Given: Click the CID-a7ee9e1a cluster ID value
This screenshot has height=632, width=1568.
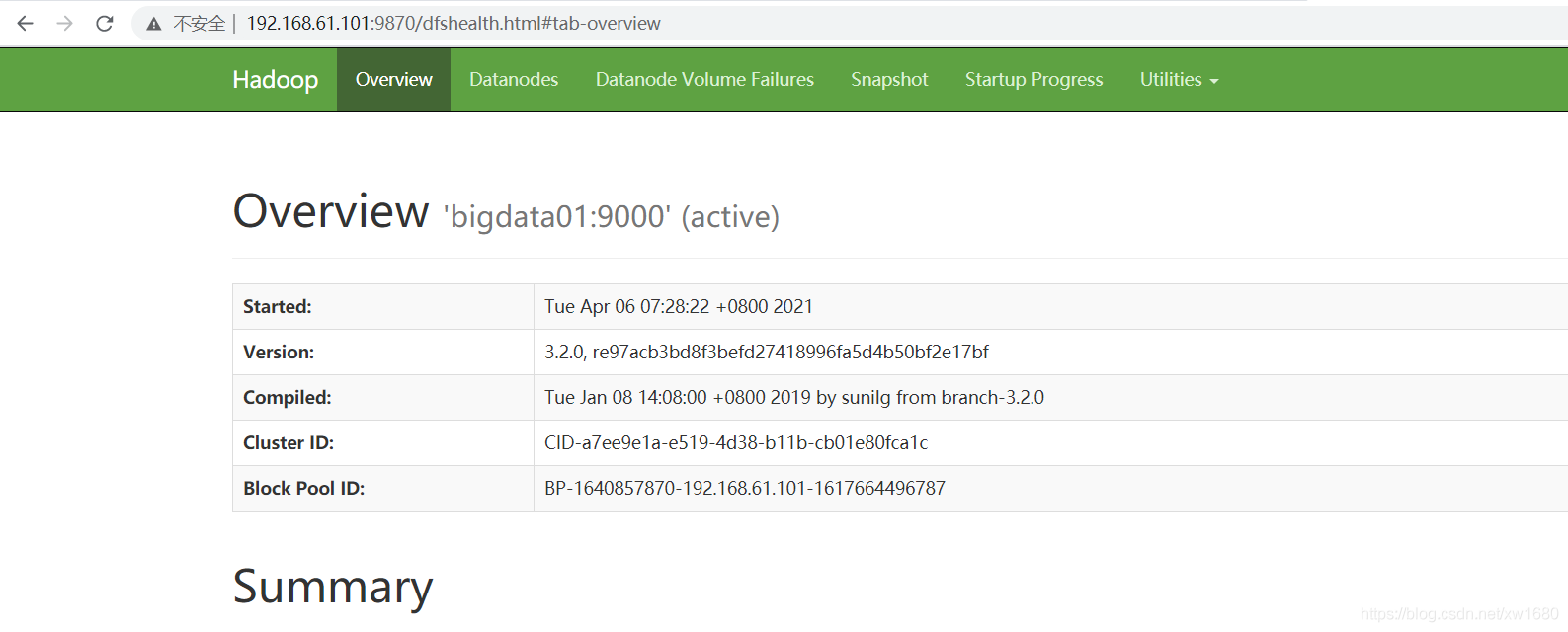Looking at the screenshot, I should [736, 442].
